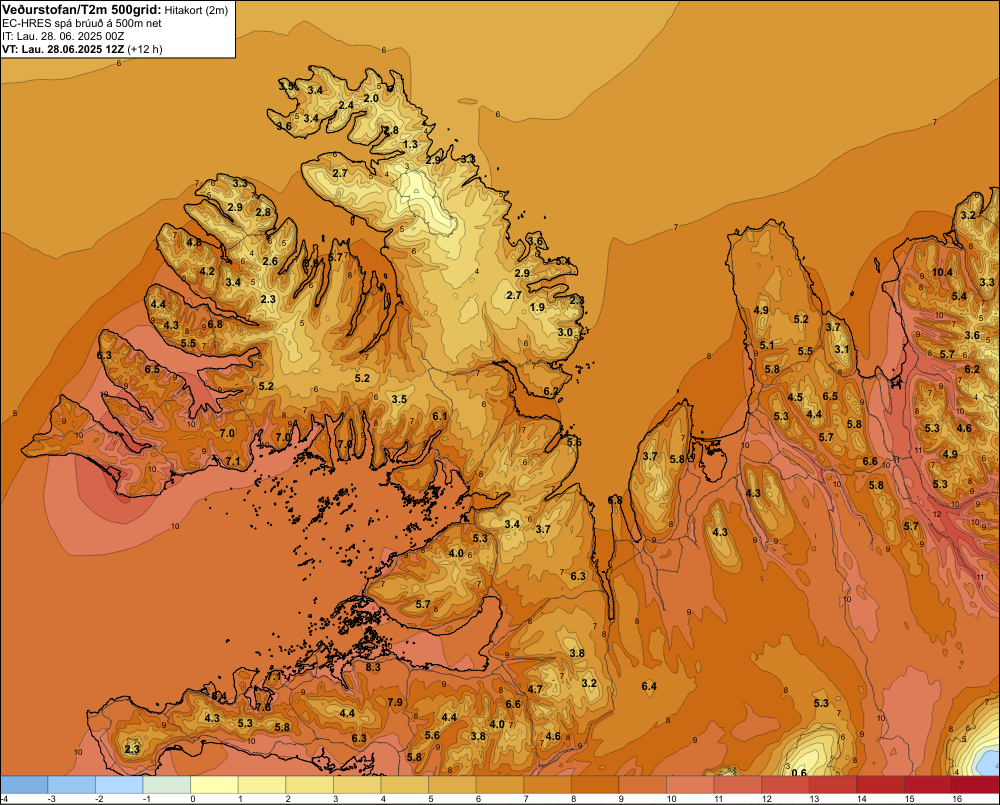Click the 6.4 temperature value
This screenshot has width=1000, height=805.
(x=649, y=686)
